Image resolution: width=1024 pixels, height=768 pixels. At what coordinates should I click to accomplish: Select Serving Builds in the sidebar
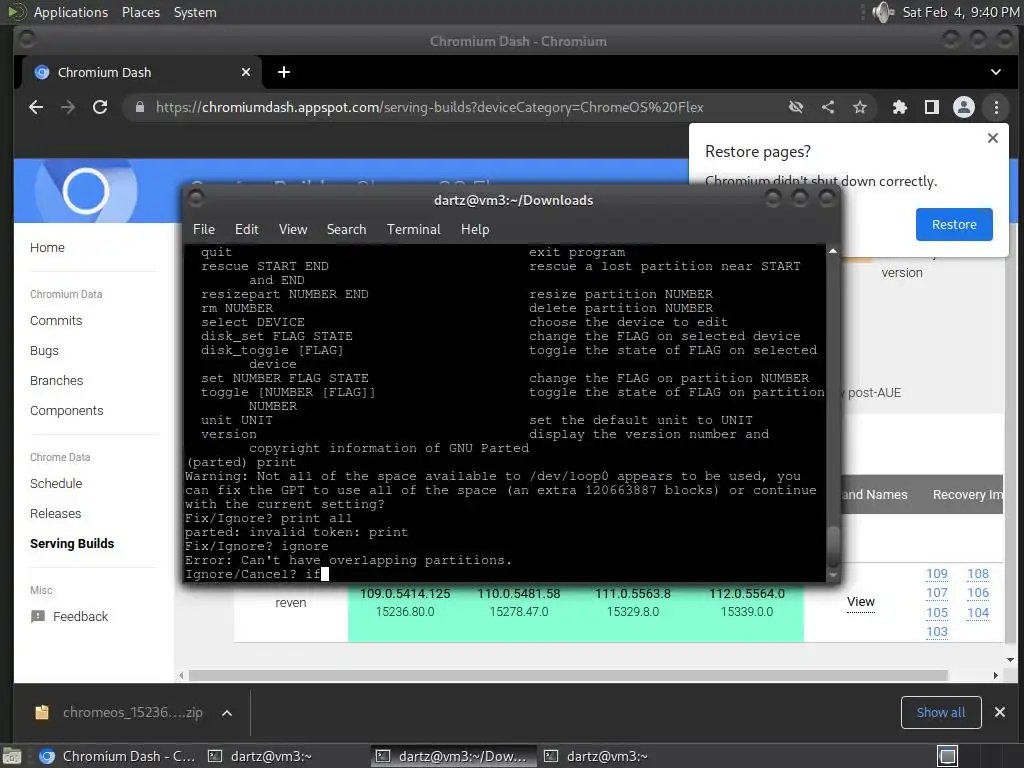coord(72,543)
